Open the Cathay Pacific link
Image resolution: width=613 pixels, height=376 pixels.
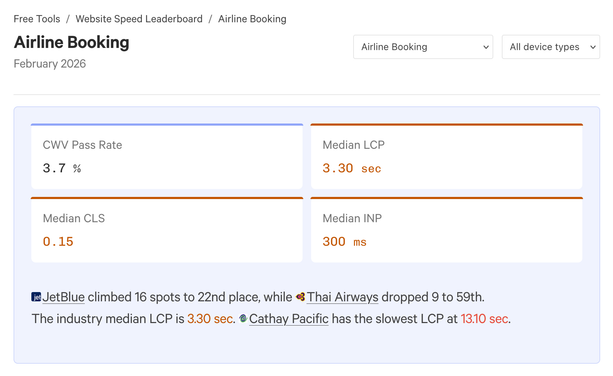[x=289, y=319]
